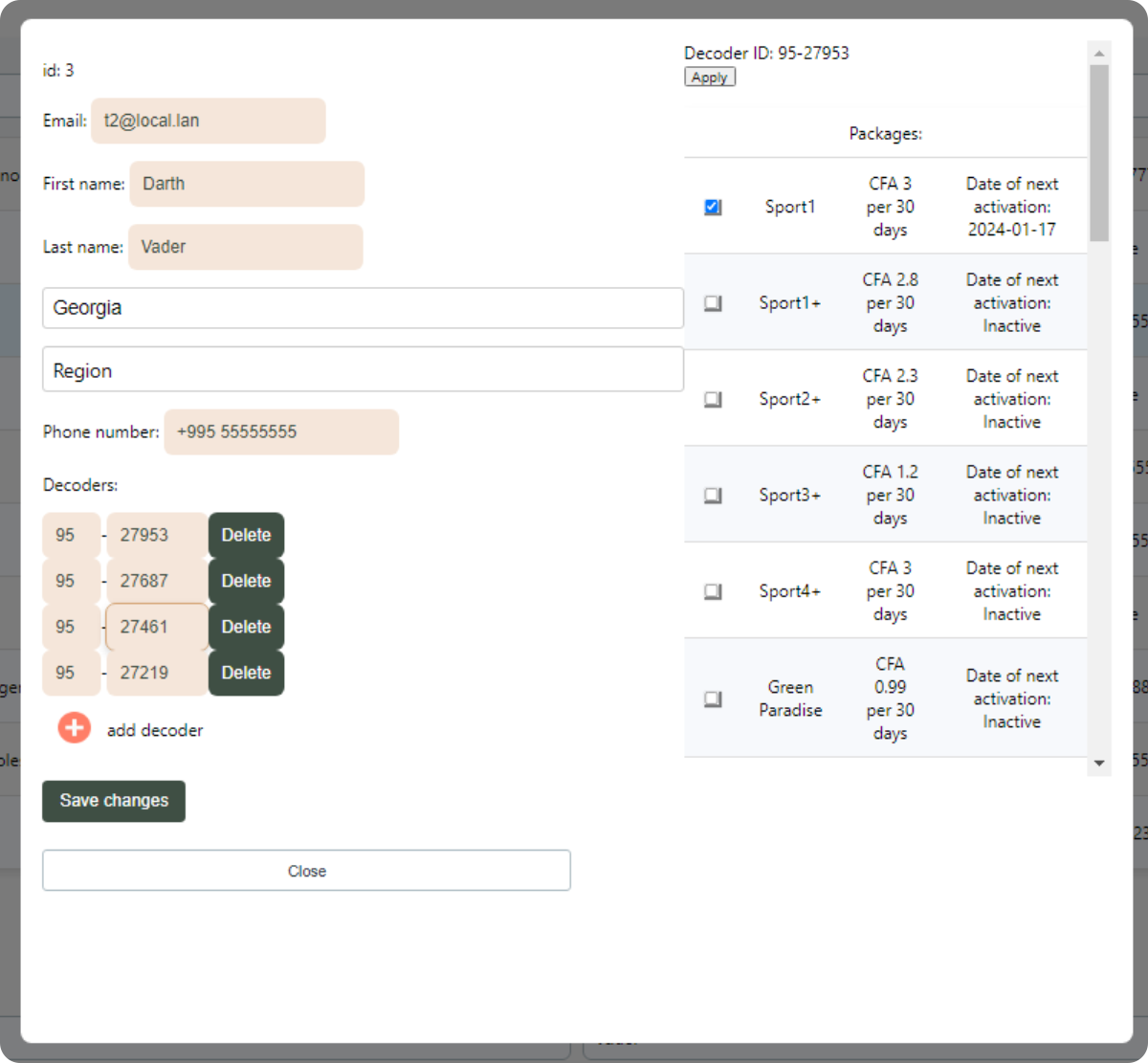The width and height of the screenshot is (1148, 1063).
Task: Delete decoder 95-27687
Action: click(x=246, y=581)
